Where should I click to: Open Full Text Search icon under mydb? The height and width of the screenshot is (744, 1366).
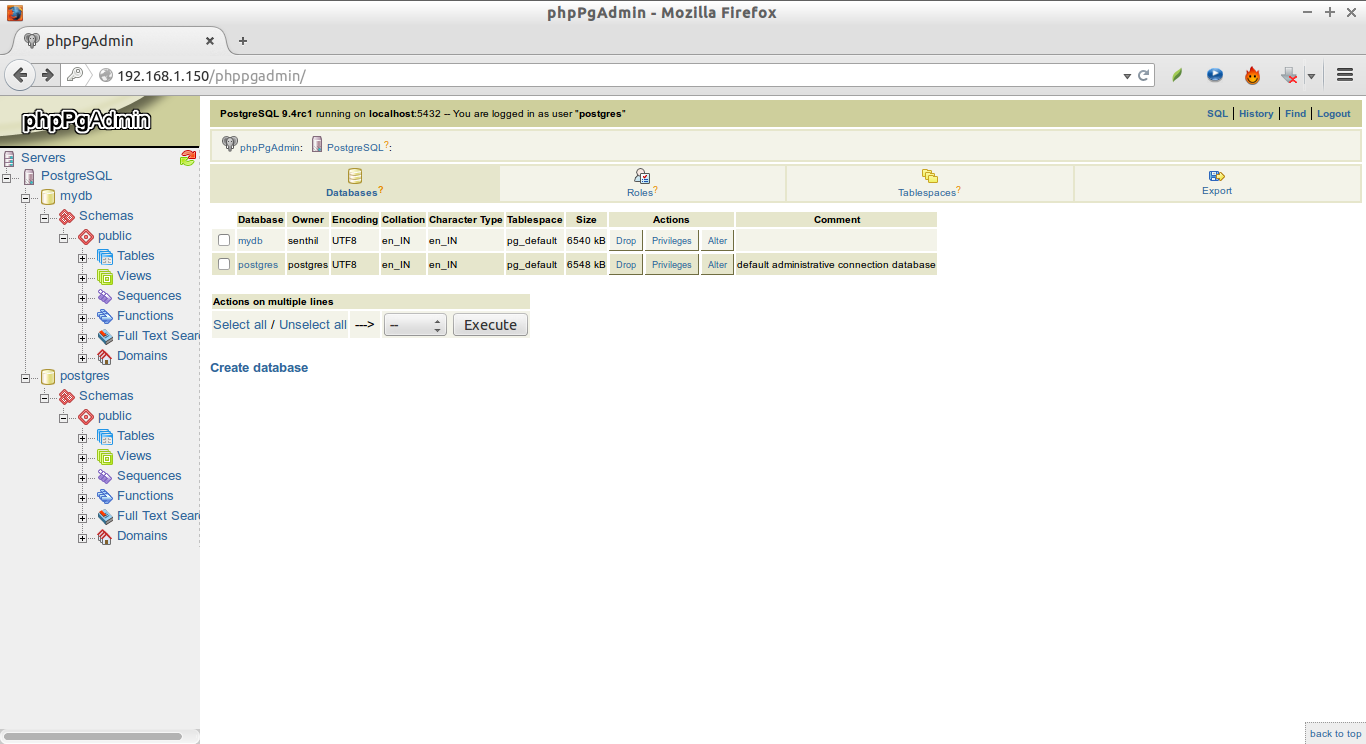point(105,336)
